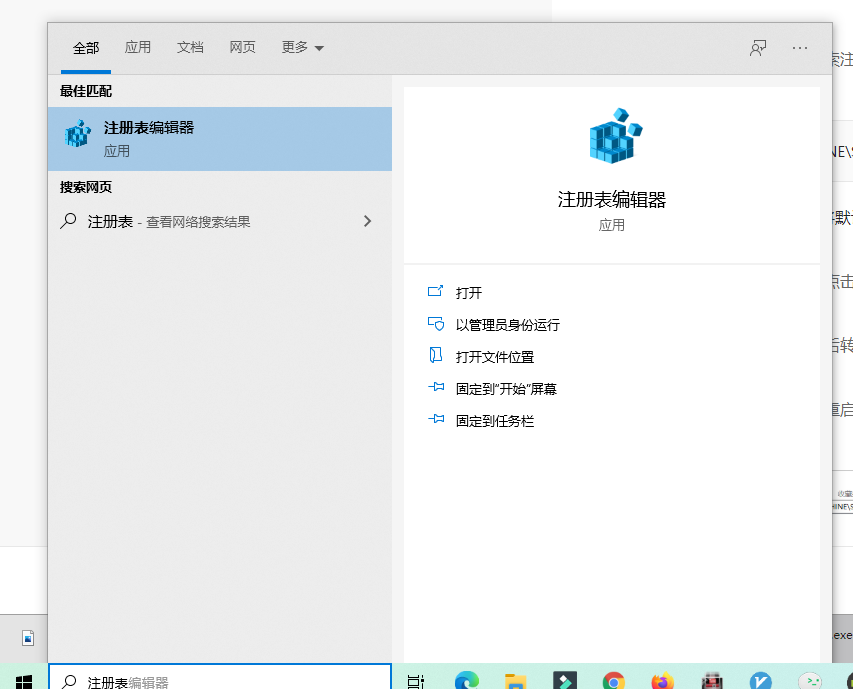
Task: Click the chevron next to 查看网络搜索结果
Action: 368,221
